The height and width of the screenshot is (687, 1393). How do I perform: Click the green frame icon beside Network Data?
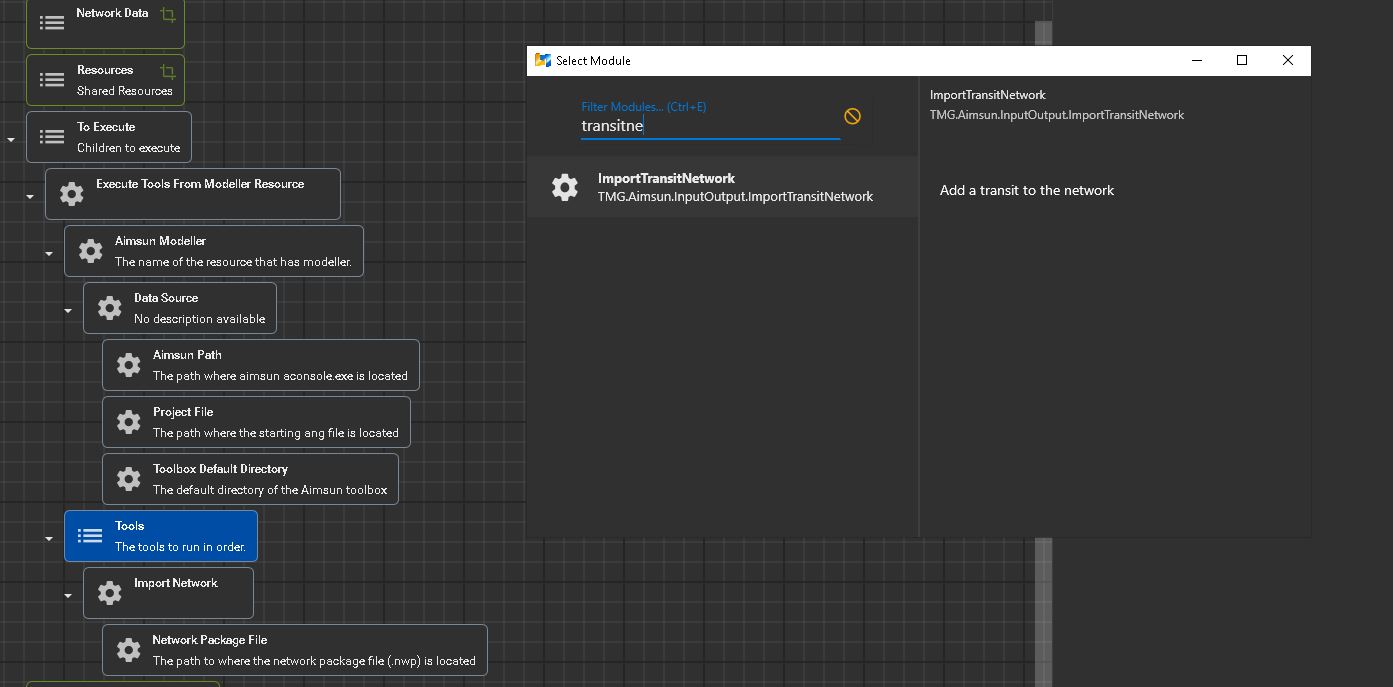(168, 16)
